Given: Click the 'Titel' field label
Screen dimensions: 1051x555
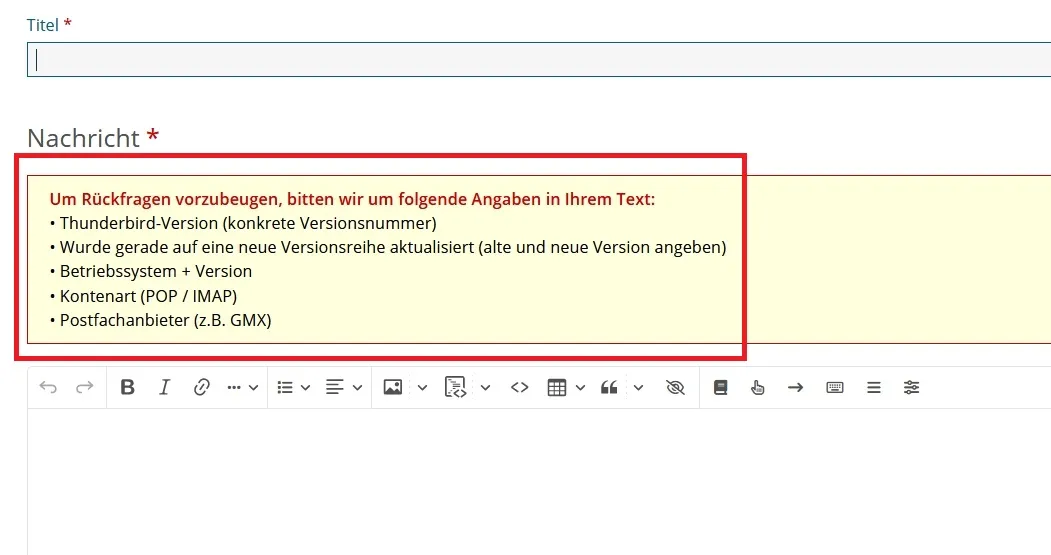Looking at the screenshot, I should 43,25.
